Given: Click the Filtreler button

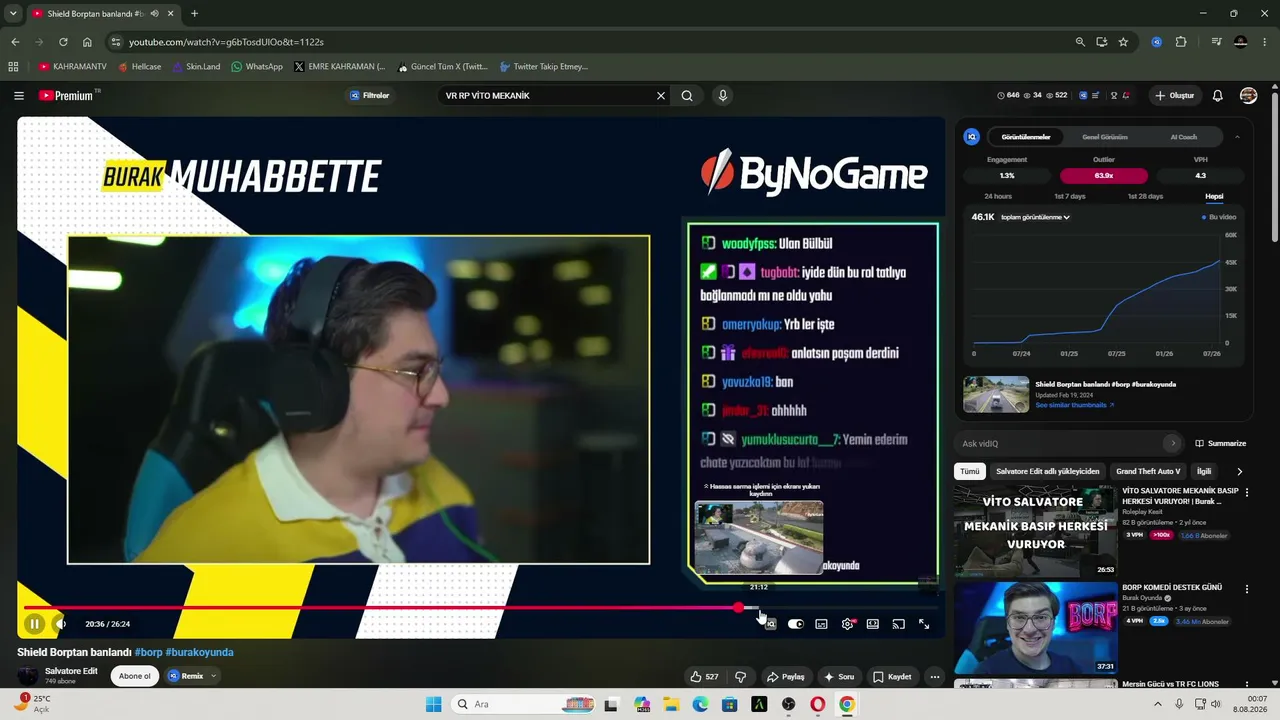Looking at the screenshot, I should tap(369, 96).
